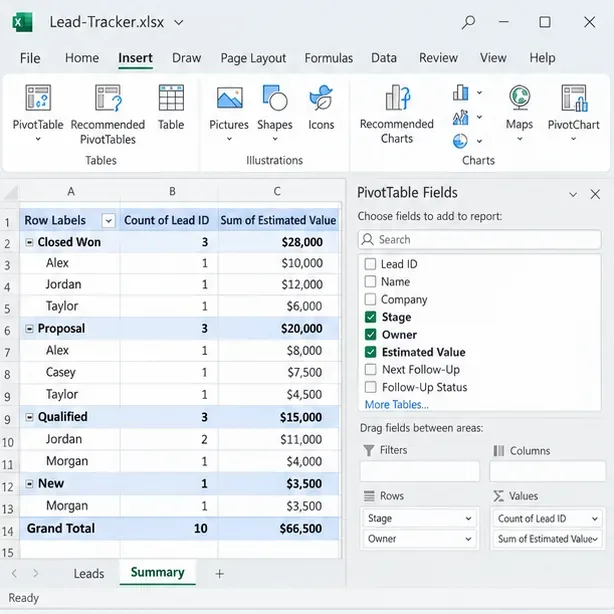Open the Pictures insert option

pyautogui.click(x=229, y=113)
